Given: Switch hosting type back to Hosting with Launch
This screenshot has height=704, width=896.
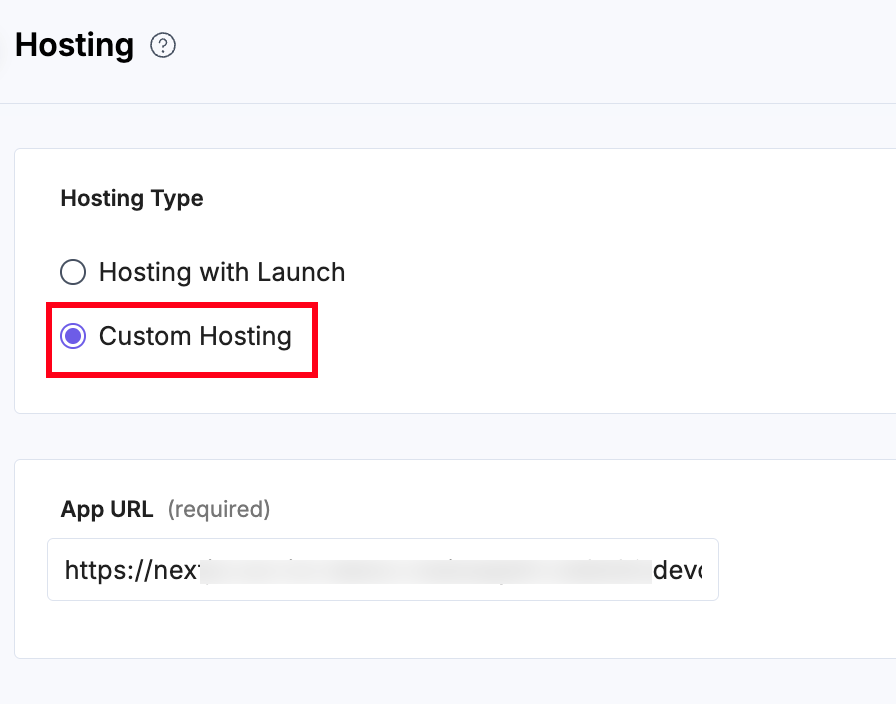Looking at the screenshot, I should pos(72,271).
